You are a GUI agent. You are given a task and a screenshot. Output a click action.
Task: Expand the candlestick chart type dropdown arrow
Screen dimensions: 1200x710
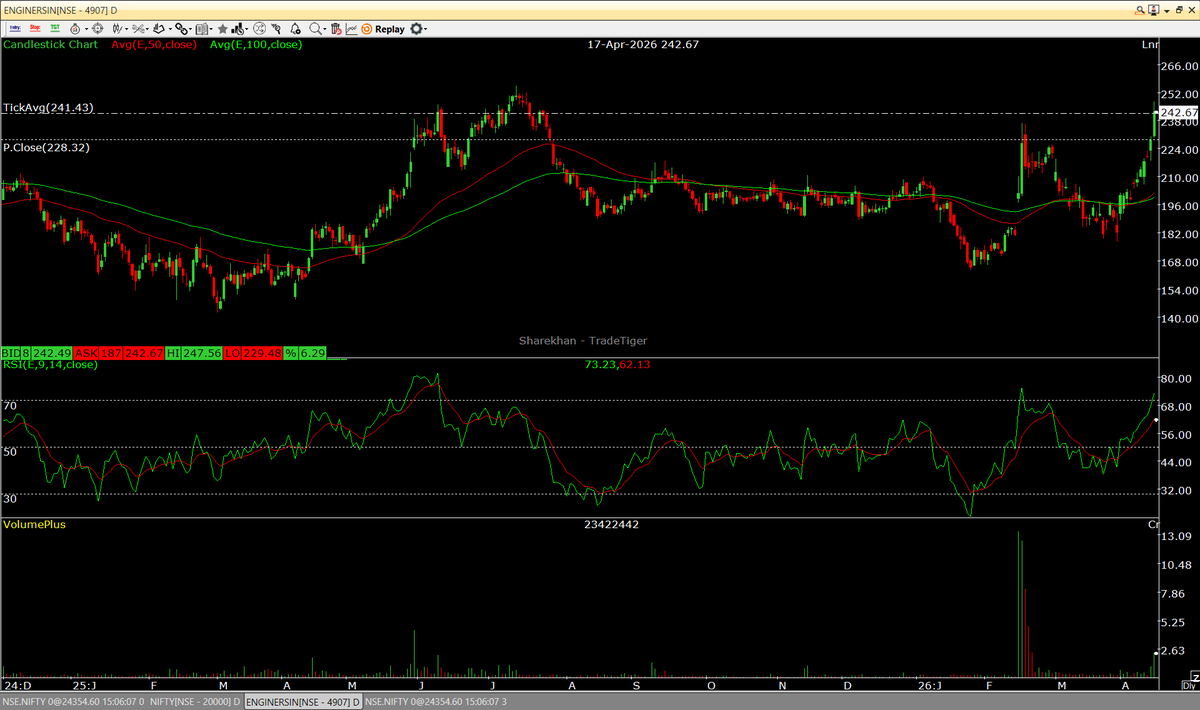(127, 29)
